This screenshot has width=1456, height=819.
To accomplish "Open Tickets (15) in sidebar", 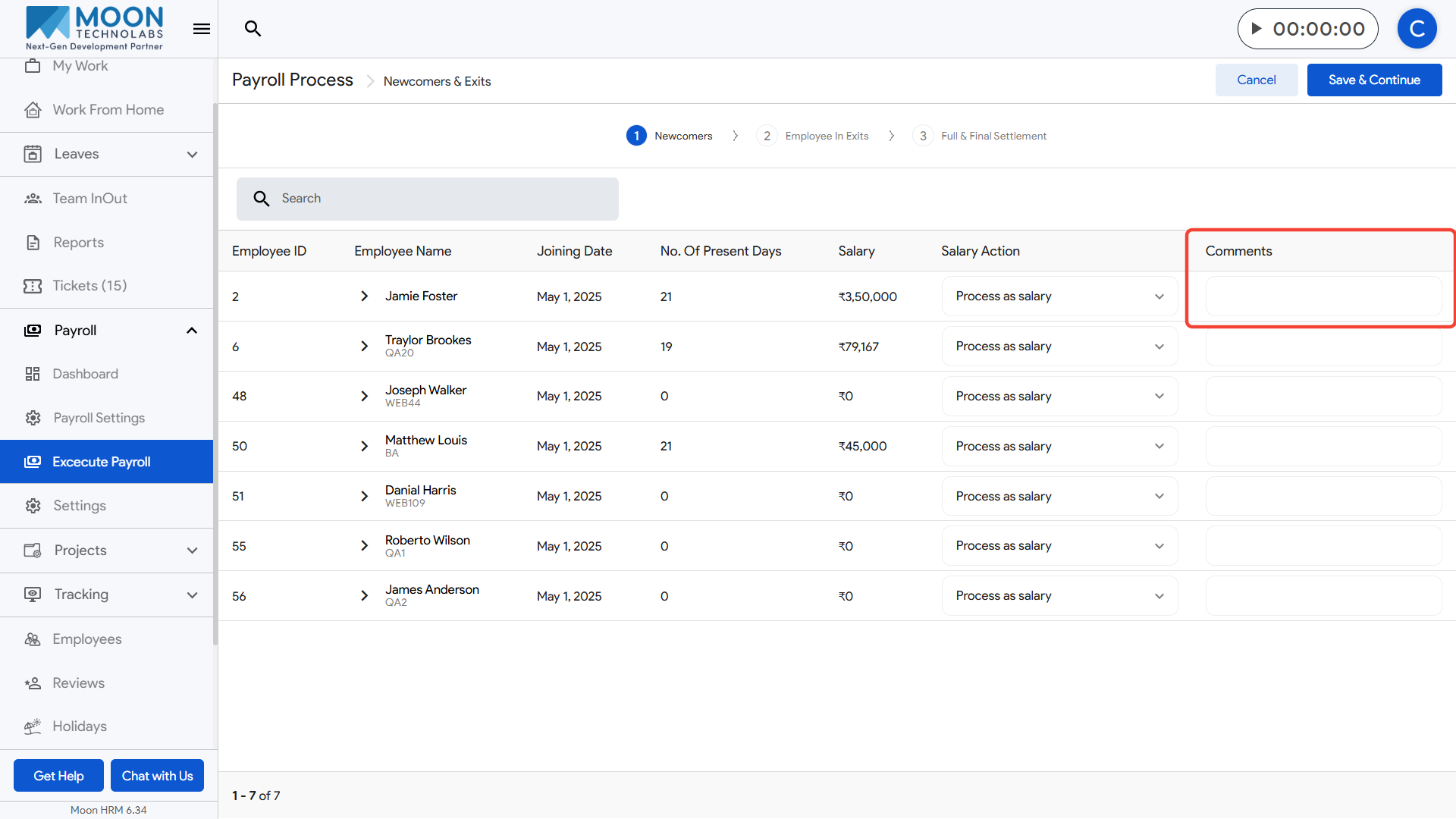I will pyautogui.click(x=89, y=286).
